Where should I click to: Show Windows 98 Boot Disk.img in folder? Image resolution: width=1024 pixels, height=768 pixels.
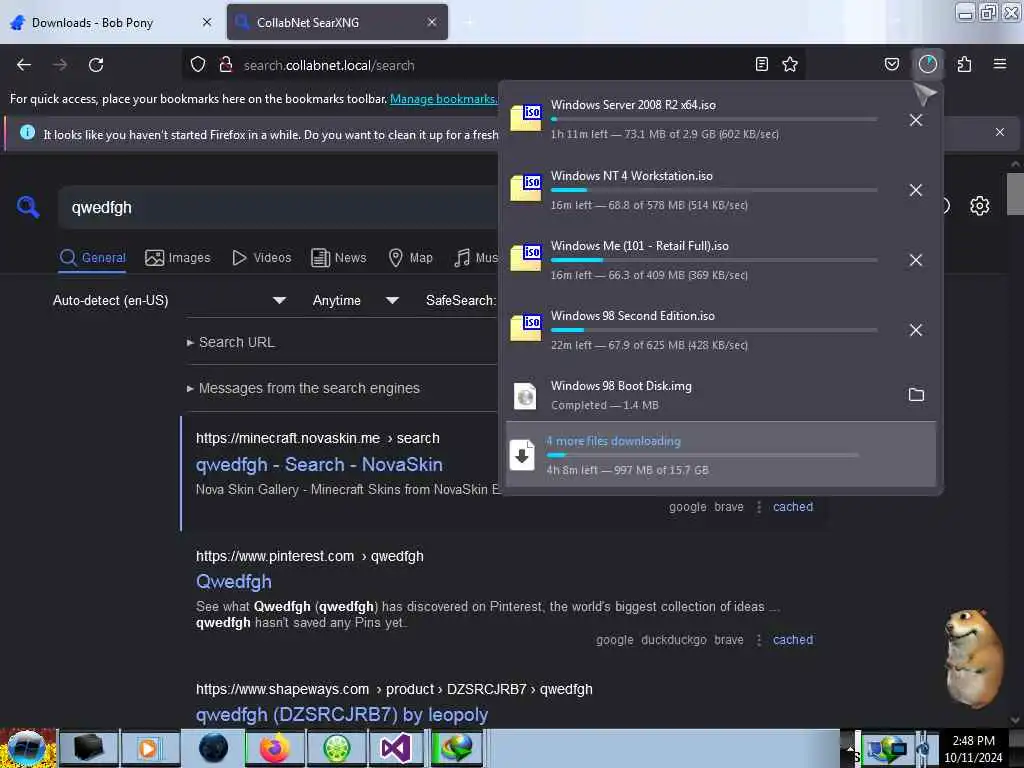pyautogui.click(x=916, y=394)
